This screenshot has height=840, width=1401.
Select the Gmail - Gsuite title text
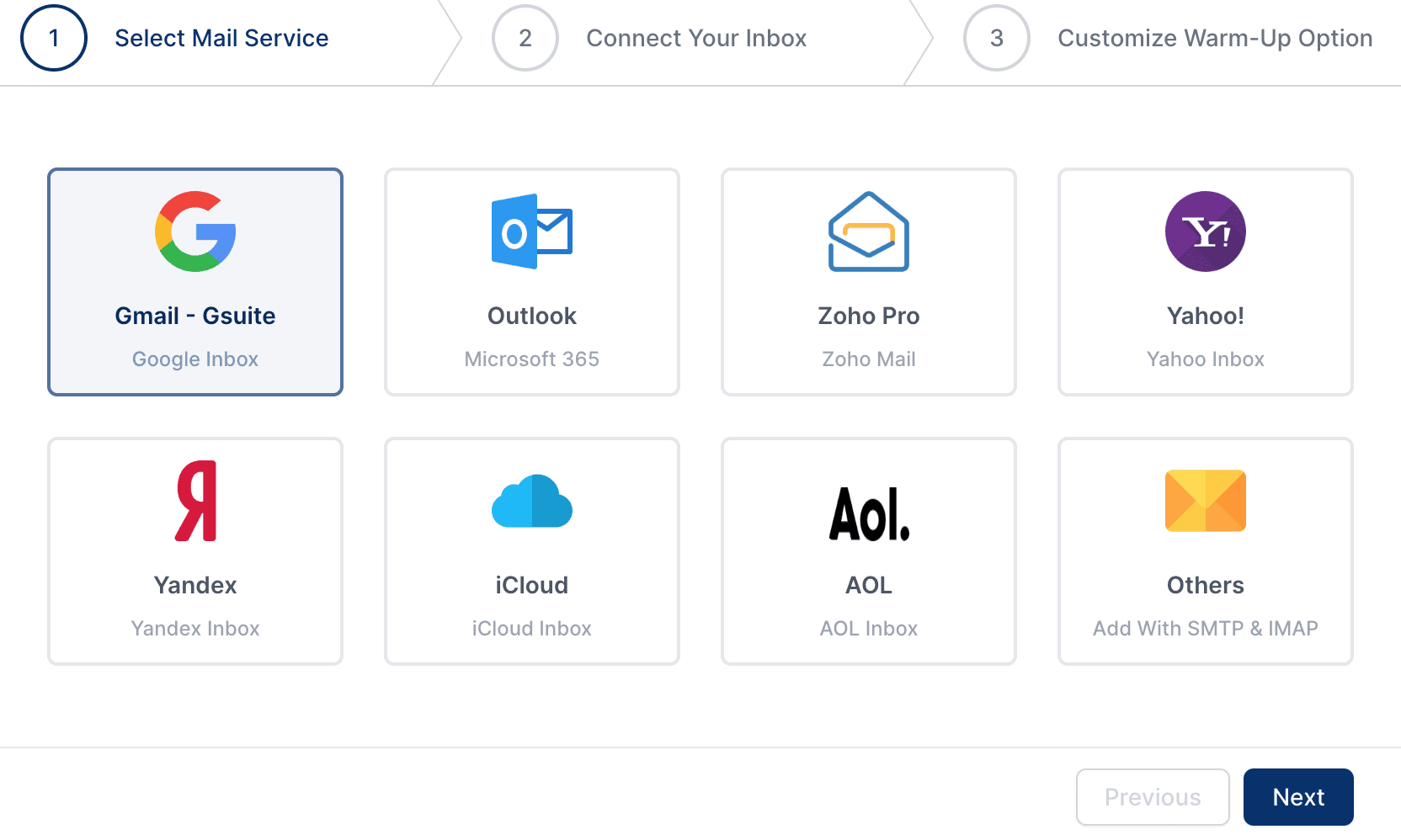(195, 316)
